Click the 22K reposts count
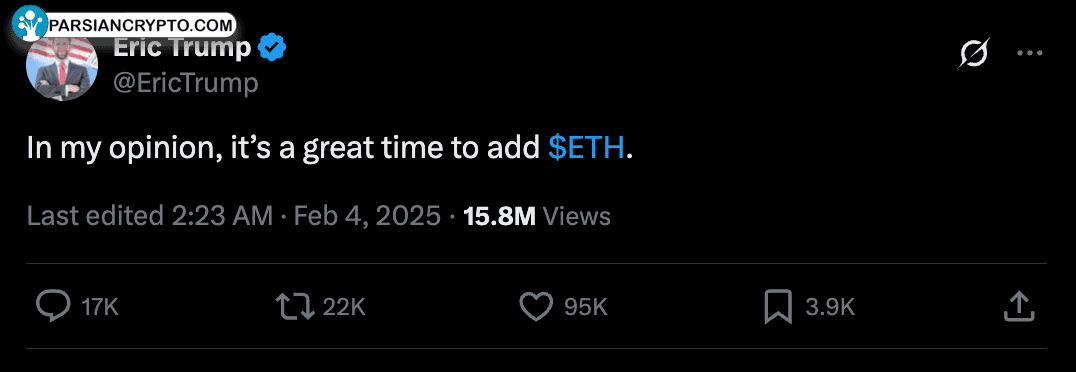The height and width of the screenshot is (372, 1076). tap(344, 307)
